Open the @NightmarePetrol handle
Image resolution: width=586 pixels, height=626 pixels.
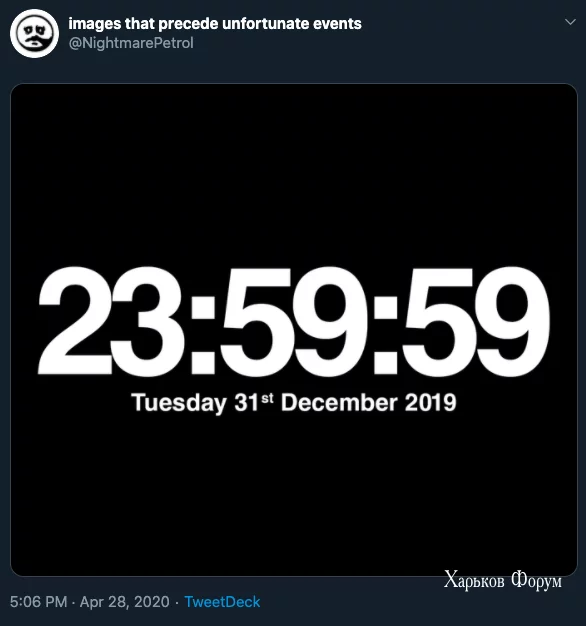(131, 43)
